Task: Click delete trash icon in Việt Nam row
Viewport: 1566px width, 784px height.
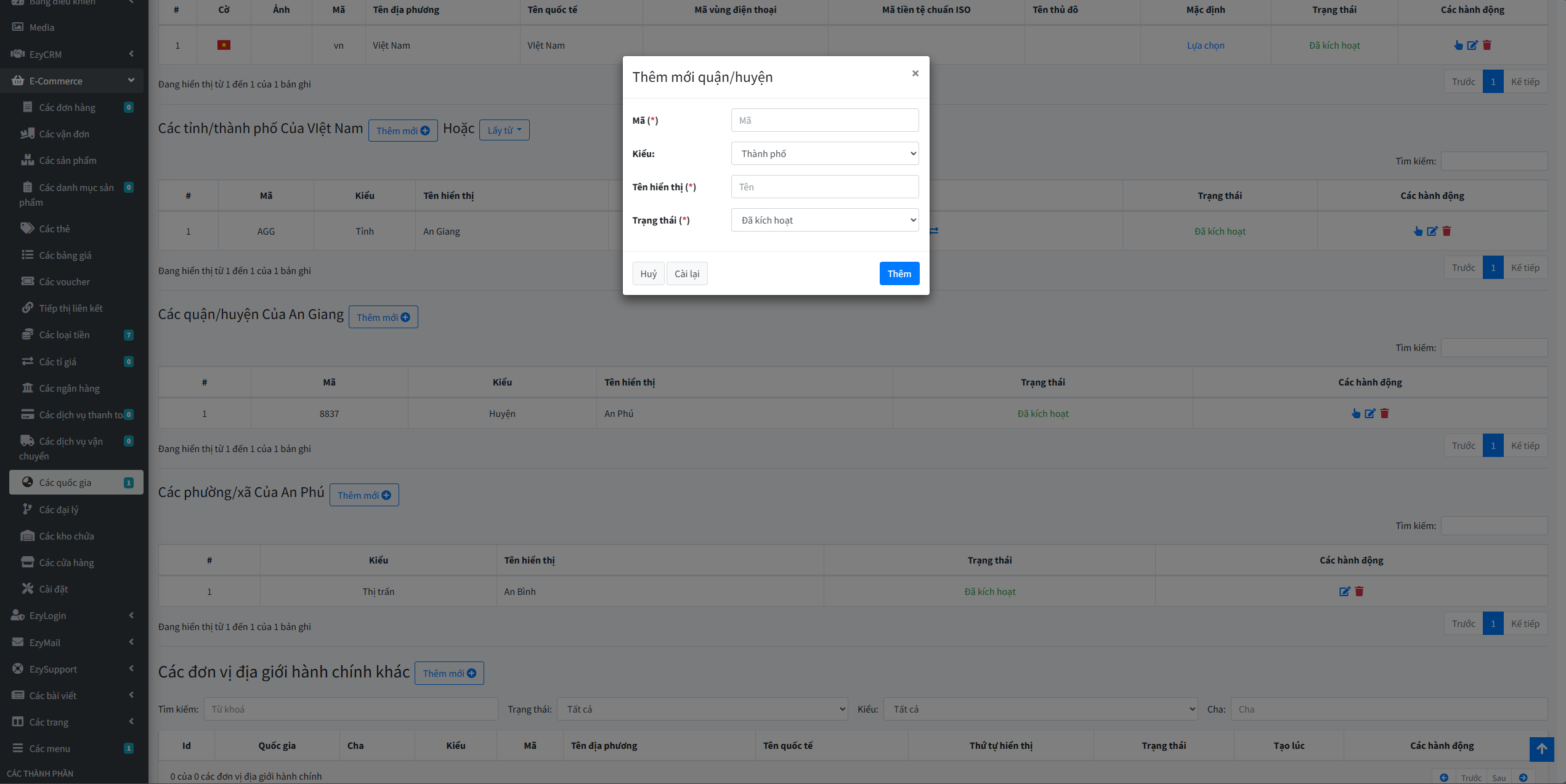Action: [x=1487, y=45]
